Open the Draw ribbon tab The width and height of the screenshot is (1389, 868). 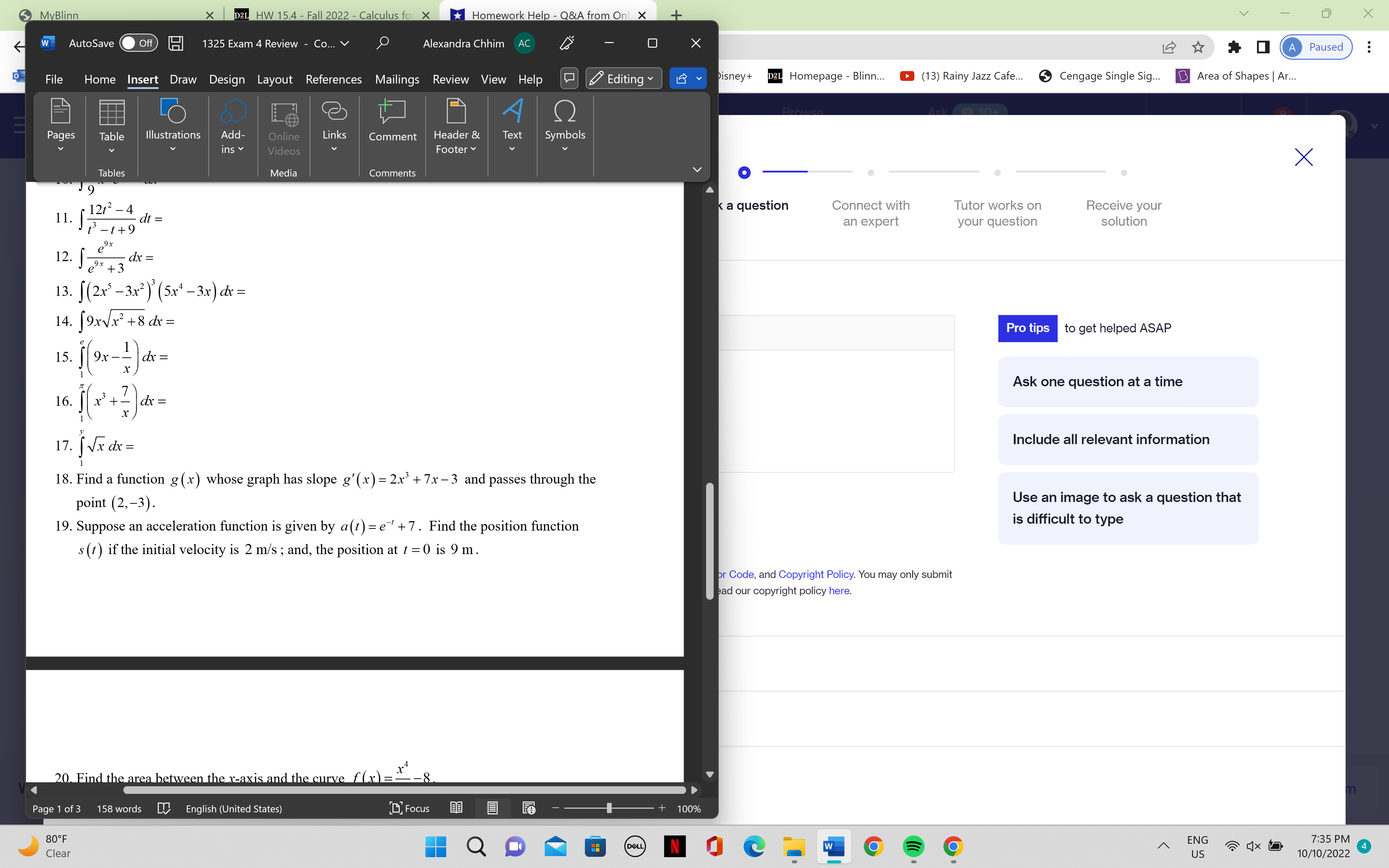[183, 79]
